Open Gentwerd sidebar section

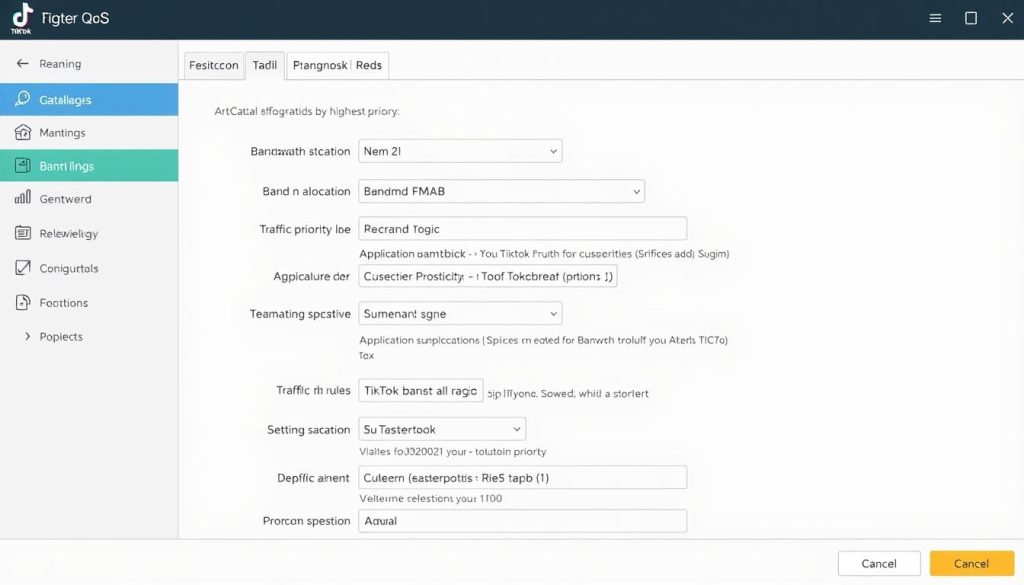pos(89,198)
